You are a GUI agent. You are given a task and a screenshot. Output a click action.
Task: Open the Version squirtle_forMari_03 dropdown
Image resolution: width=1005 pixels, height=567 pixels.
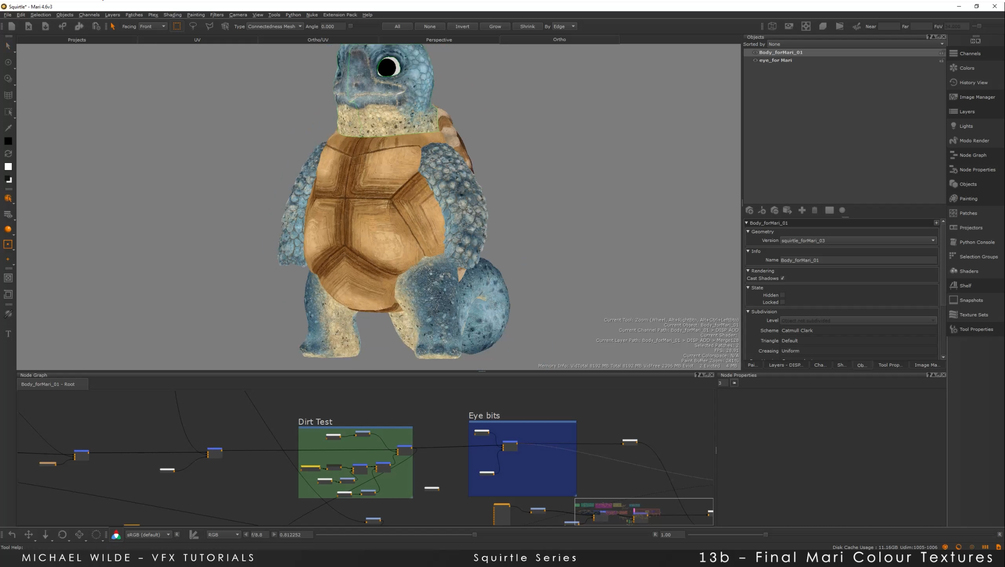click(x=858, y=240)
